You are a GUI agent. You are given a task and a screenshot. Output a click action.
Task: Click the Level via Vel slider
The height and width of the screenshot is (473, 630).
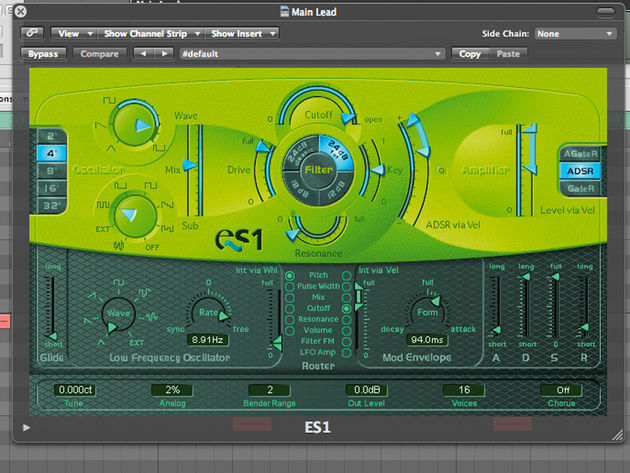[527, 171]
